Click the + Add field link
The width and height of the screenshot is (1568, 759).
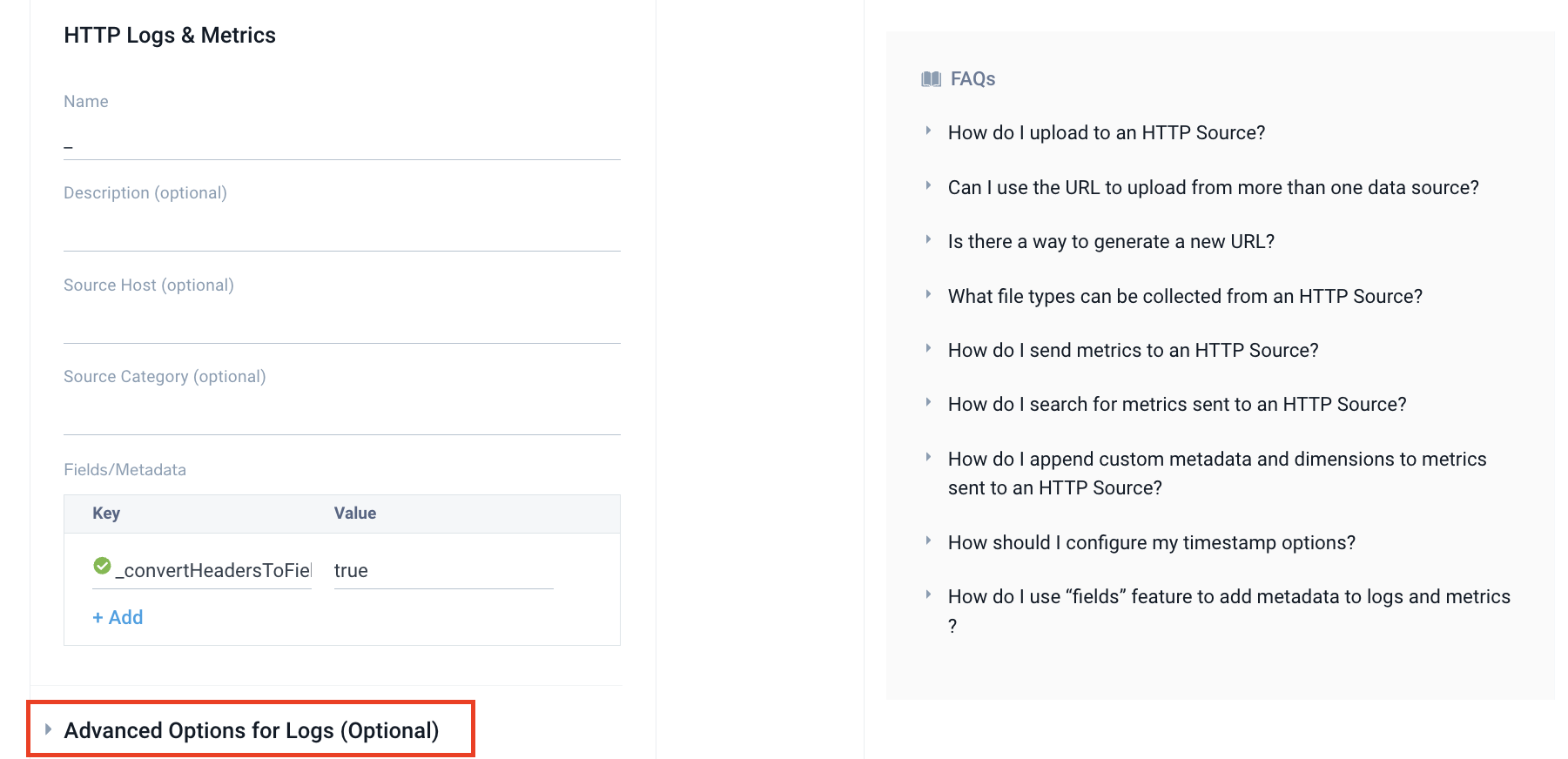[118, 617]
